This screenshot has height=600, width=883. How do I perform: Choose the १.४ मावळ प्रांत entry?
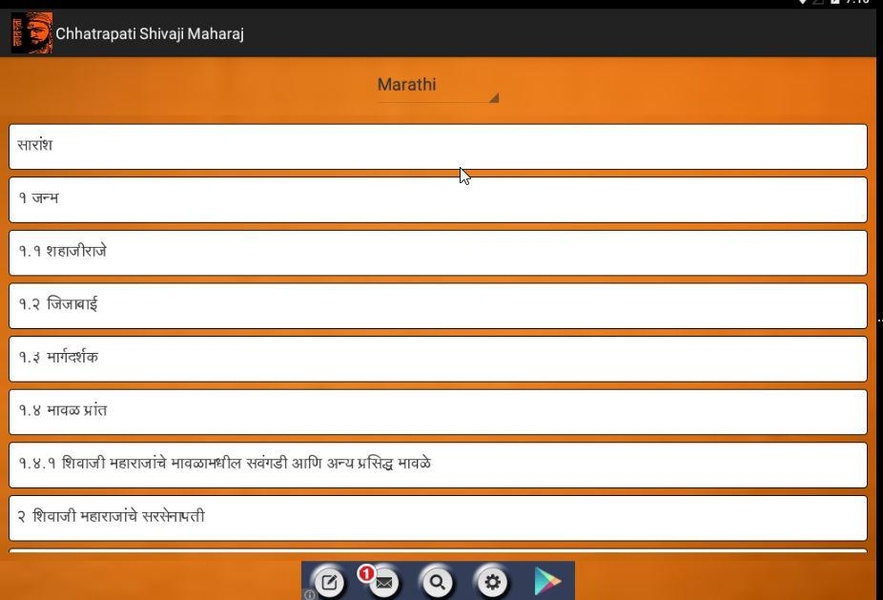(438, 412)
